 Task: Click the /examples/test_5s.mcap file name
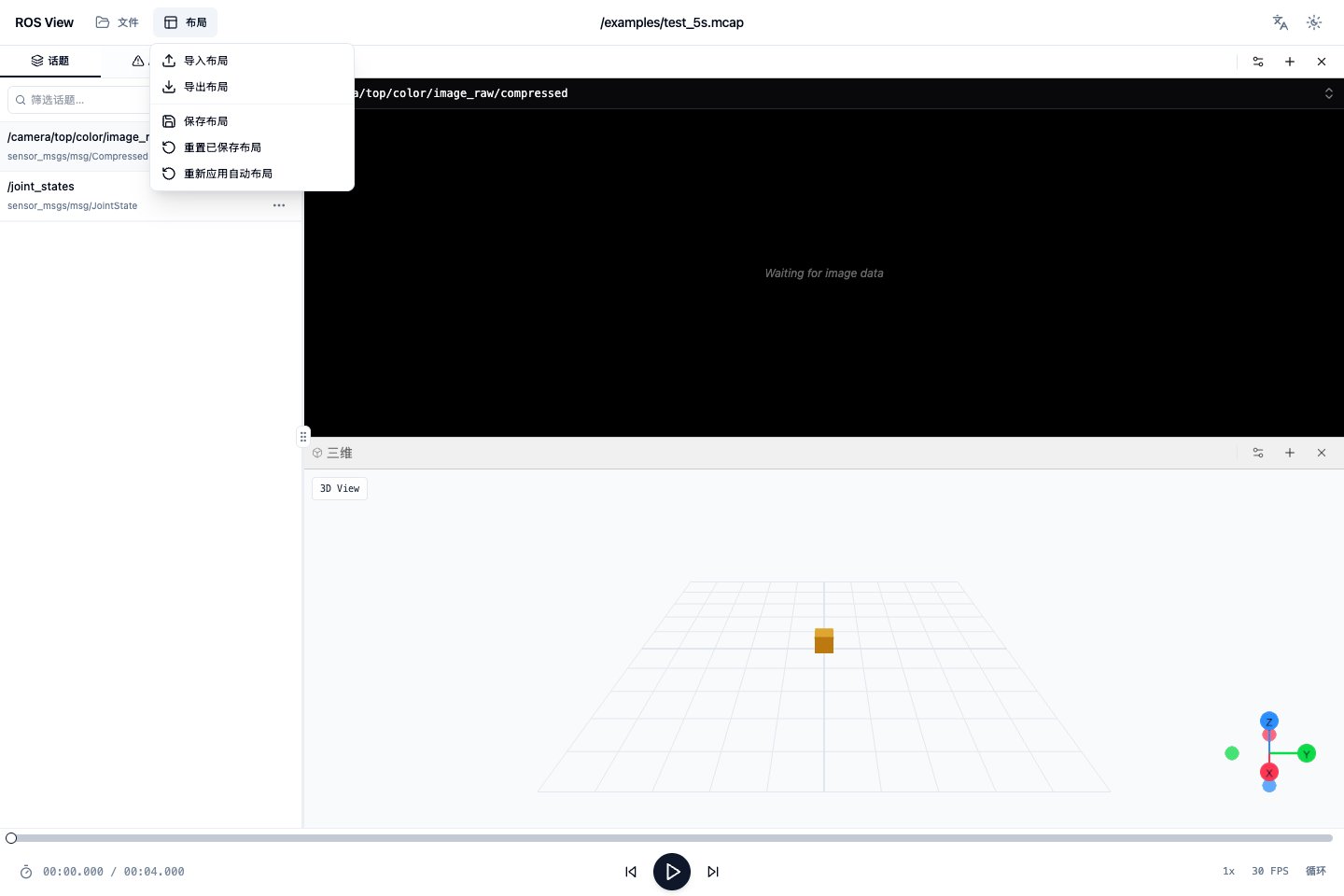click(672, 22)
